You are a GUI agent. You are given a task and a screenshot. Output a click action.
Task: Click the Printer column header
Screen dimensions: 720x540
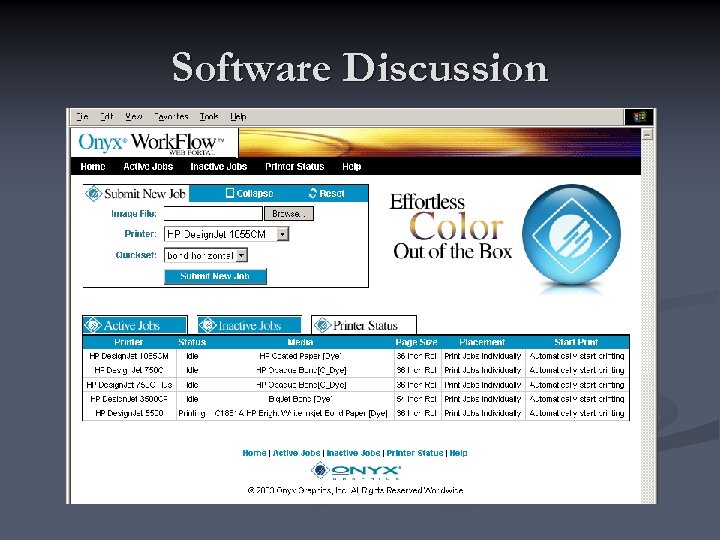click(x=129, y=342)
